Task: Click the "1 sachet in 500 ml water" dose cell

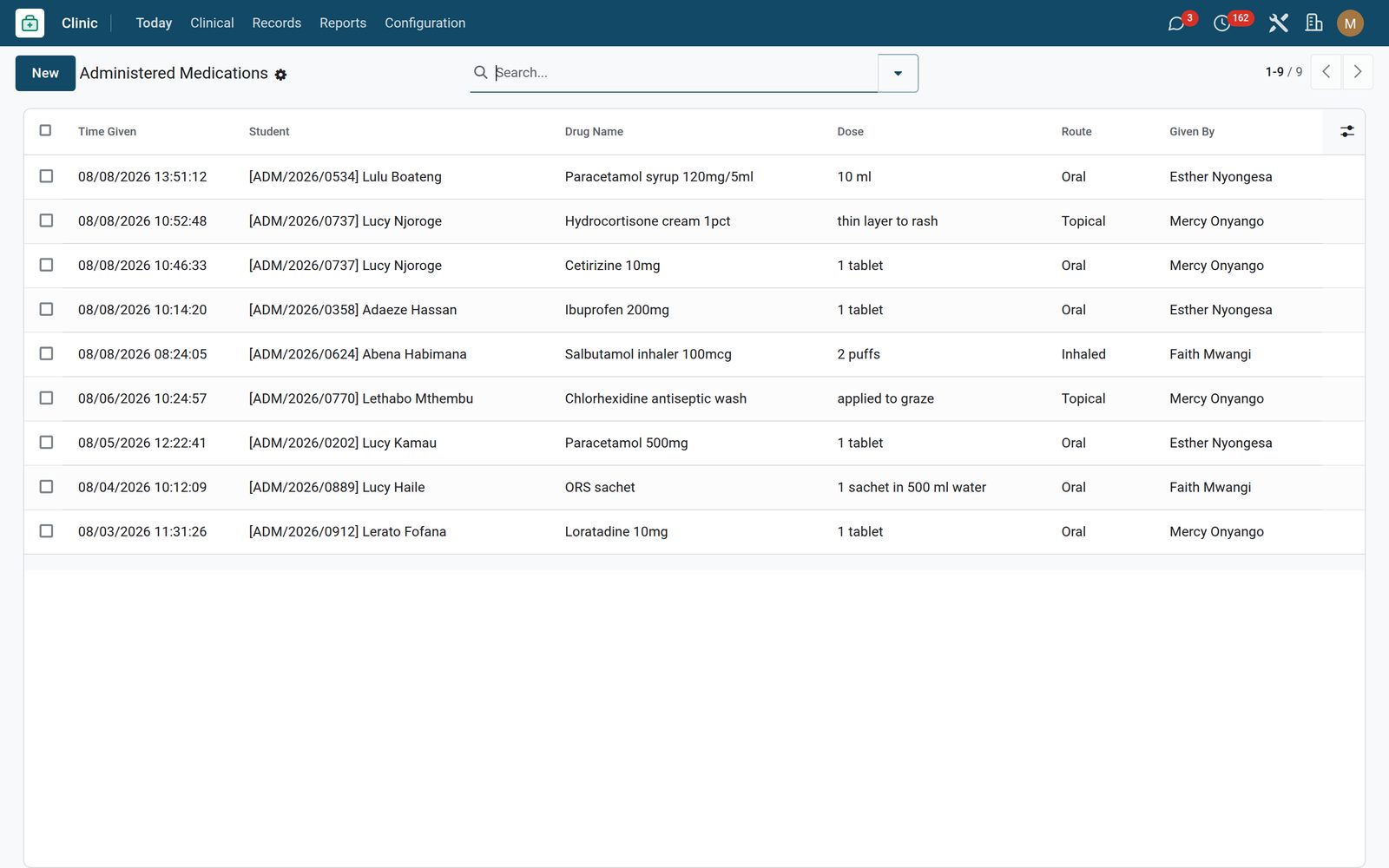Action: point(912,487)
